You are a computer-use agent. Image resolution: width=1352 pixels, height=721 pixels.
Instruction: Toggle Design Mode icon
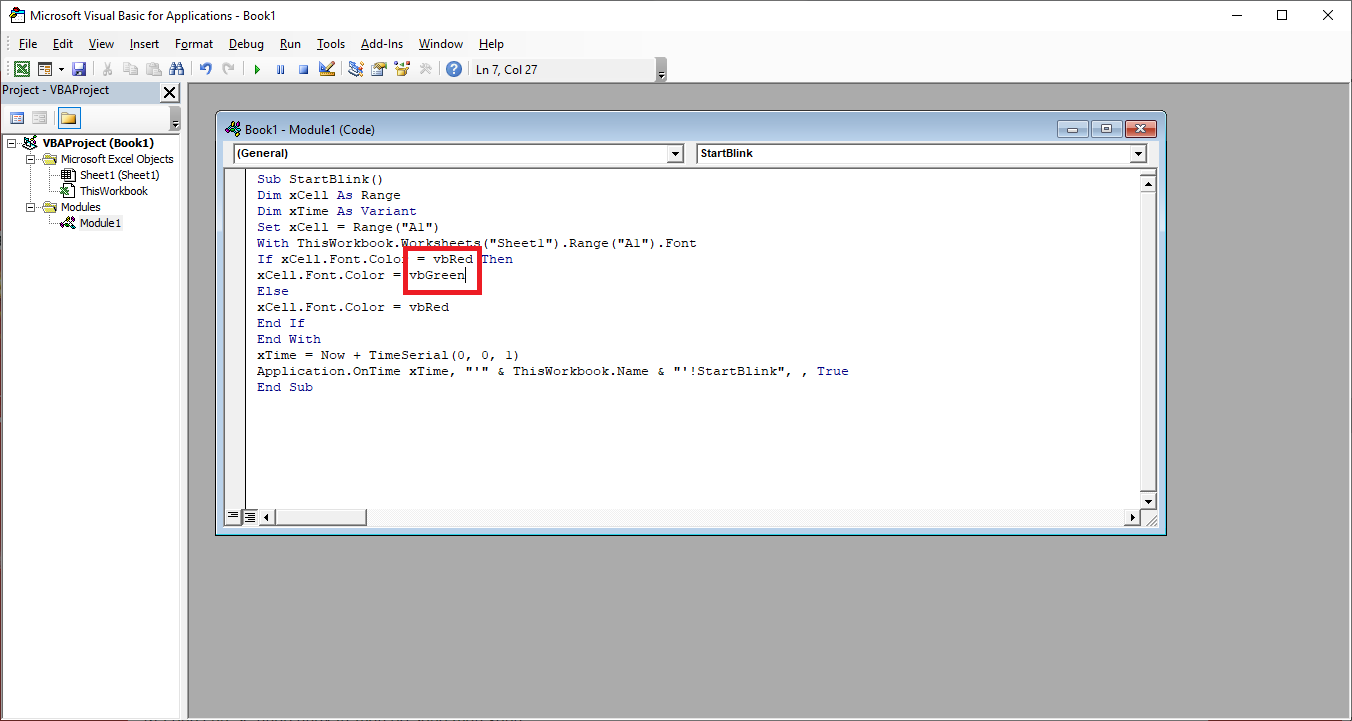[326, 69]
